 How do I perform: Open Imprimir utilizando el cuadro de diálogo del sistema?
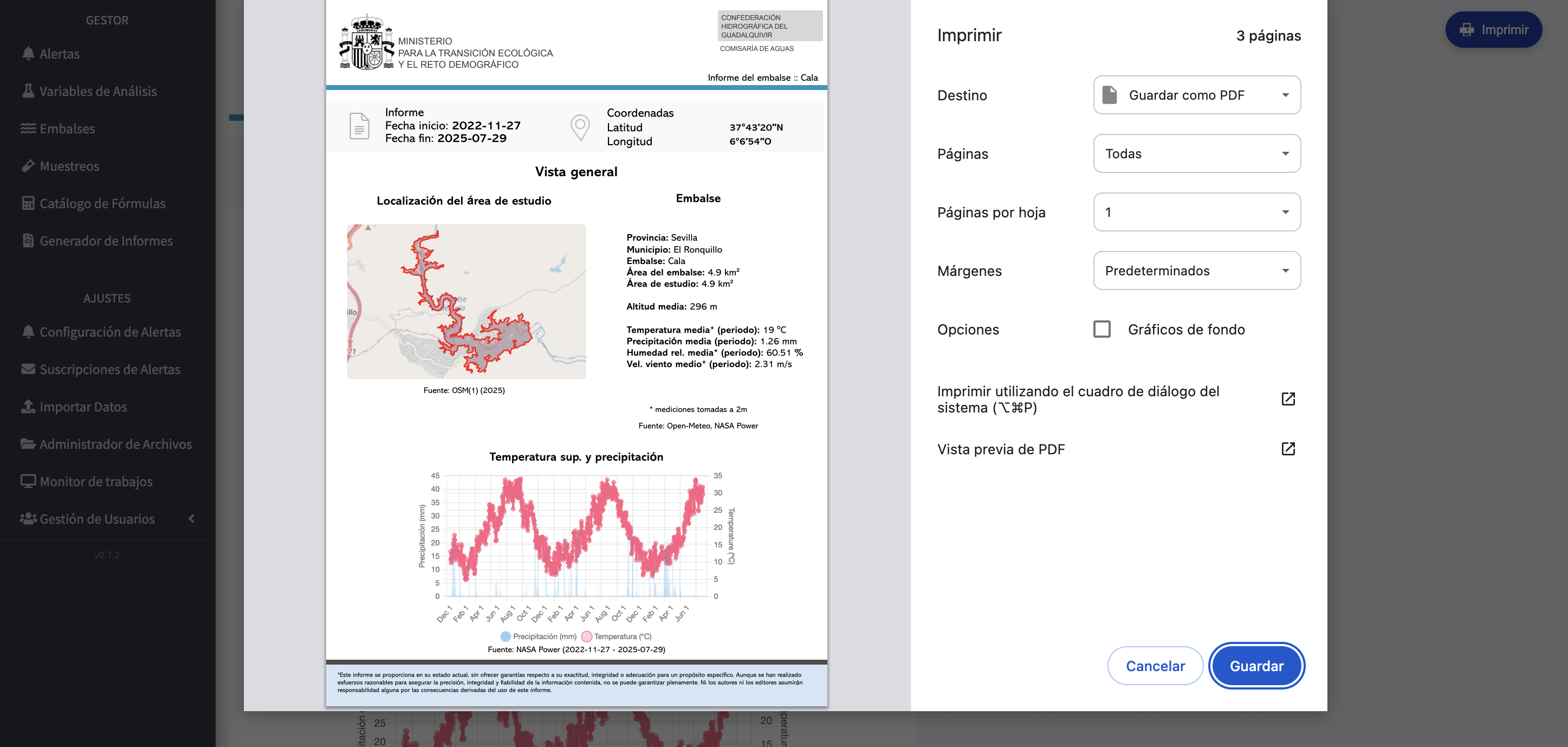(1116, 399)
